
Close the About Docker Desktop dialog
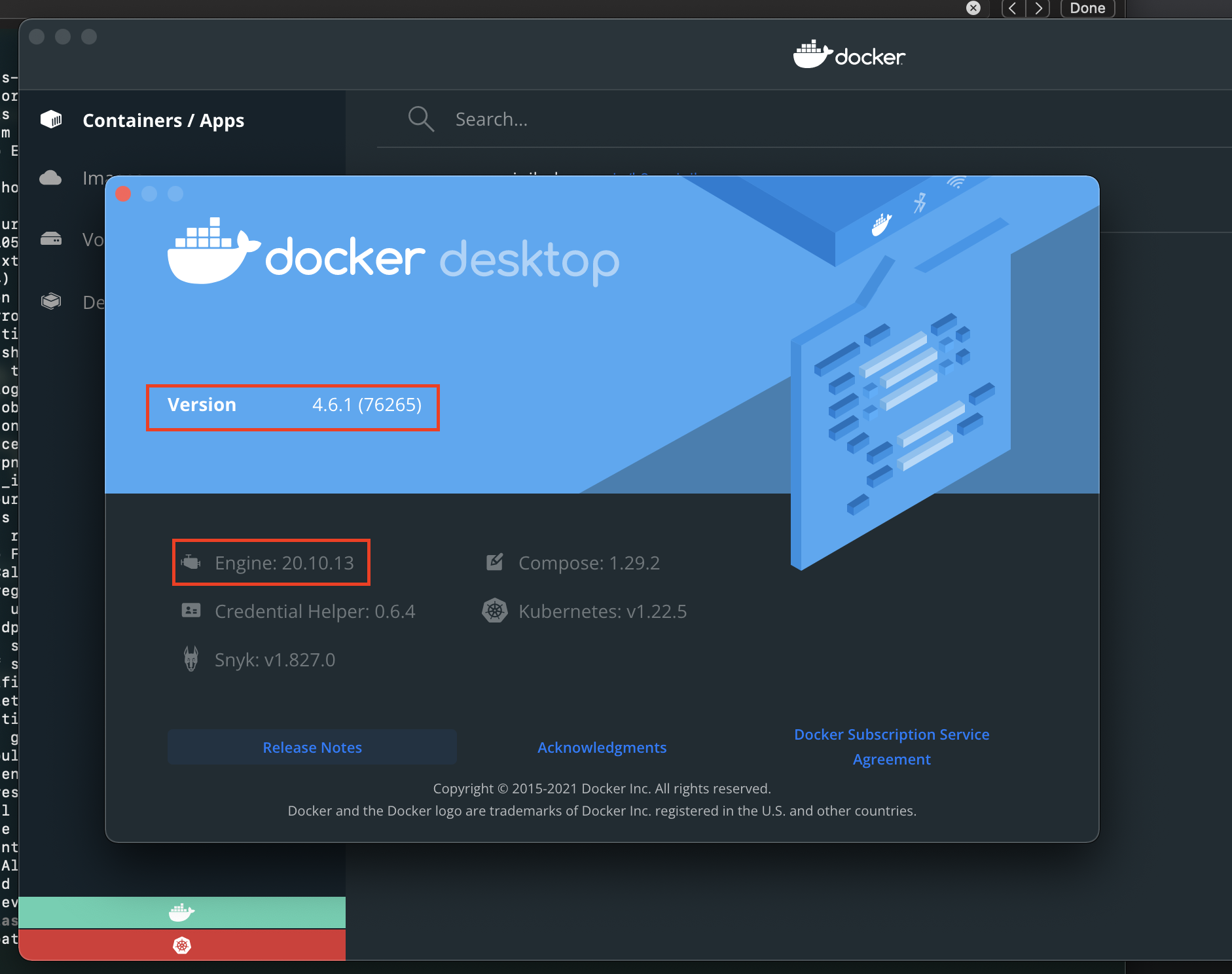[123, 194]
